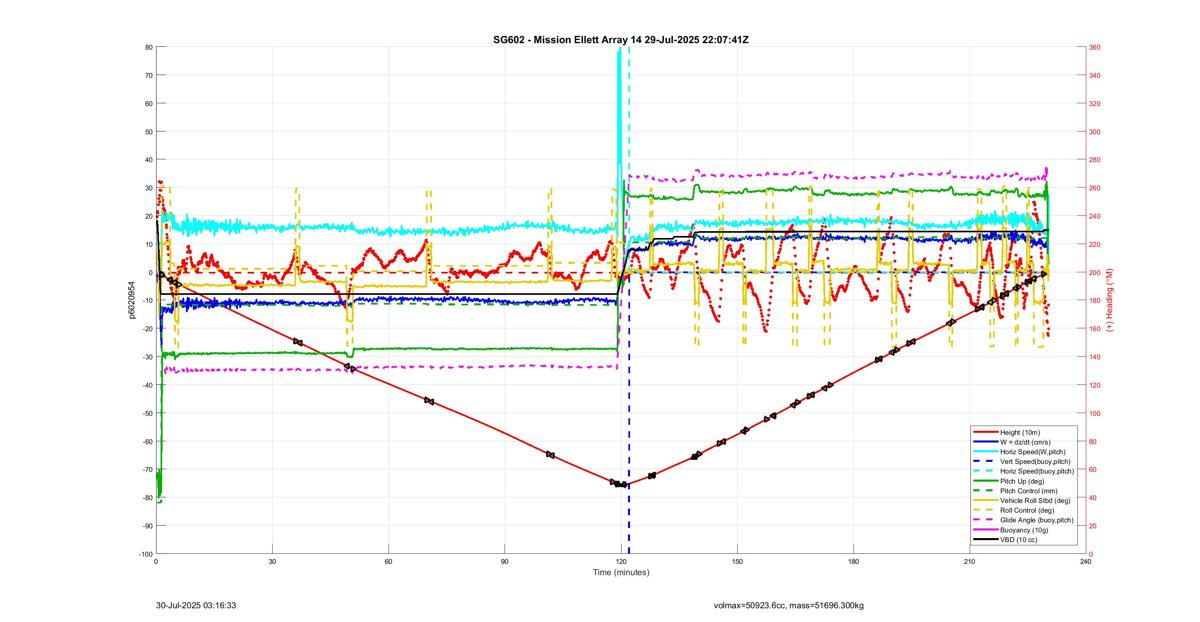Screen dimensions: 1200x622
Task: Click the x-axis tick label "90"
Action: [505, 562]
